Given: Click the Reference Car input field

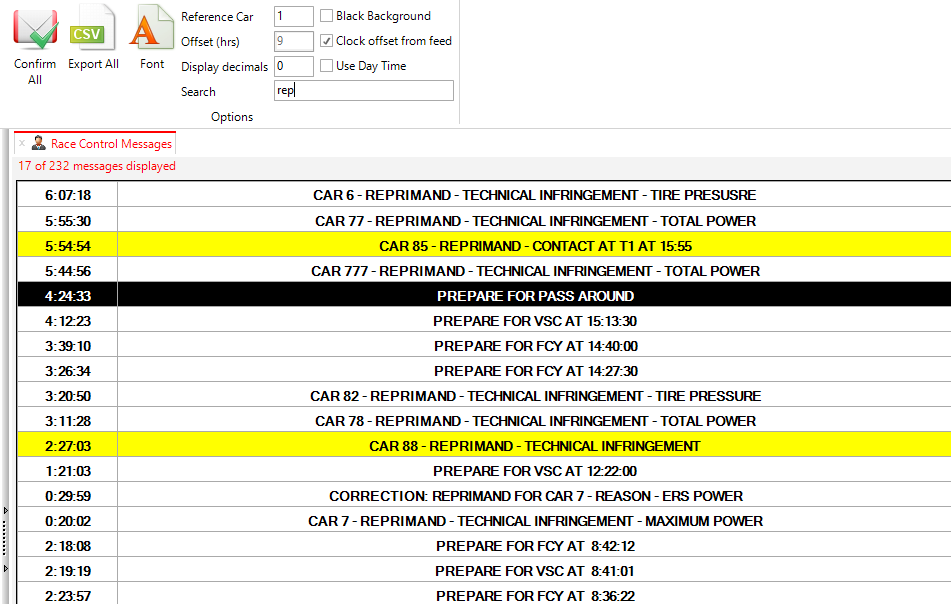Looking at the screenshot, I should pyautogui.click(x=293, y=16).
